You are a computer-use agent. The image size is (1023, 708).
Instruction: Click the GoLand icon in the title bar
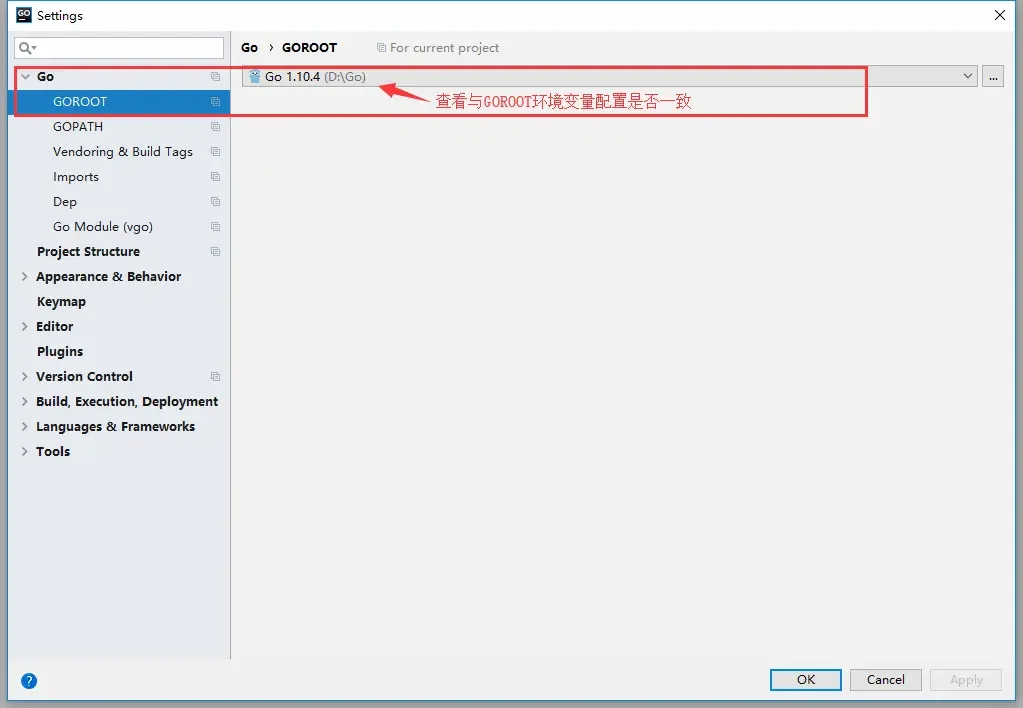[x=23, y=15]
